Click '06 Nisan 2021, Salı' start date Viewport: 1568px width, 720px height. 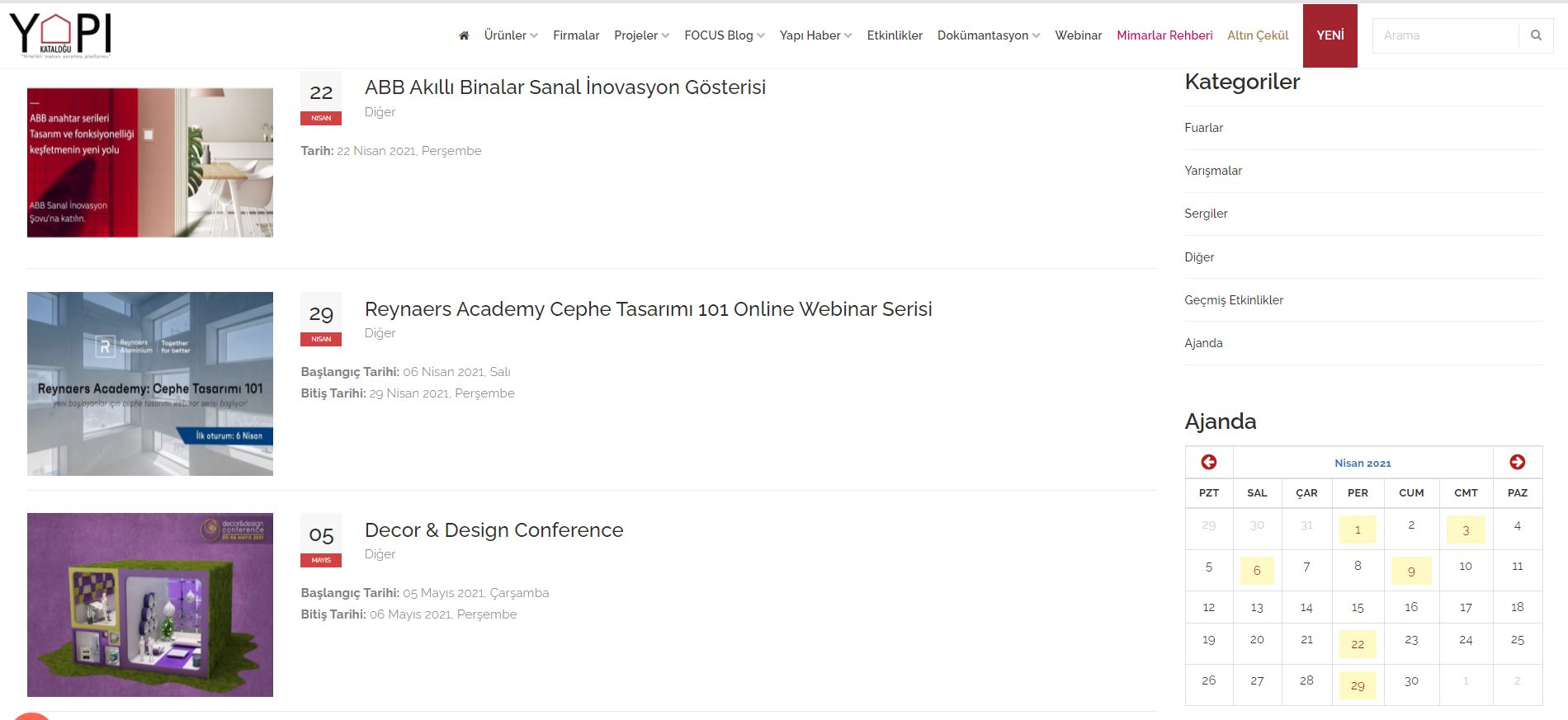pyautogui.click(x=456, y=372)
